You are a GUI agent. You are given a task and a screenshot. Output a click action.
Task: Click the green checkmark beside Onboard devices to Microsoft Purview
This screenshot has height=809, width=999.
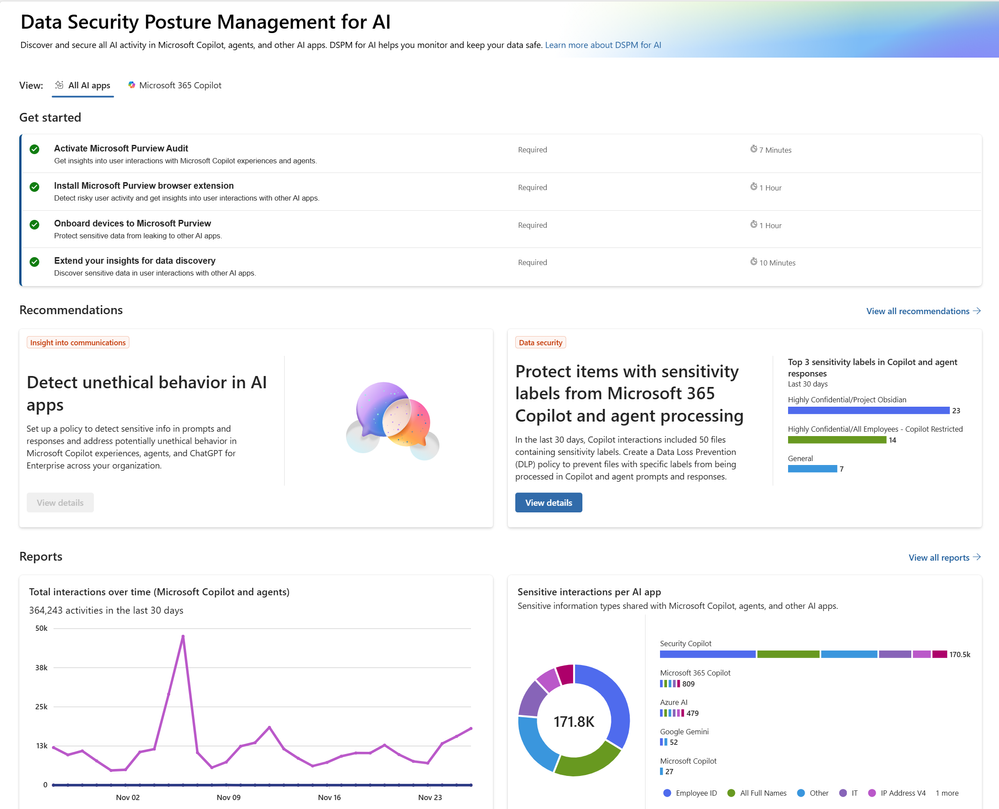[x=34, y=224]
